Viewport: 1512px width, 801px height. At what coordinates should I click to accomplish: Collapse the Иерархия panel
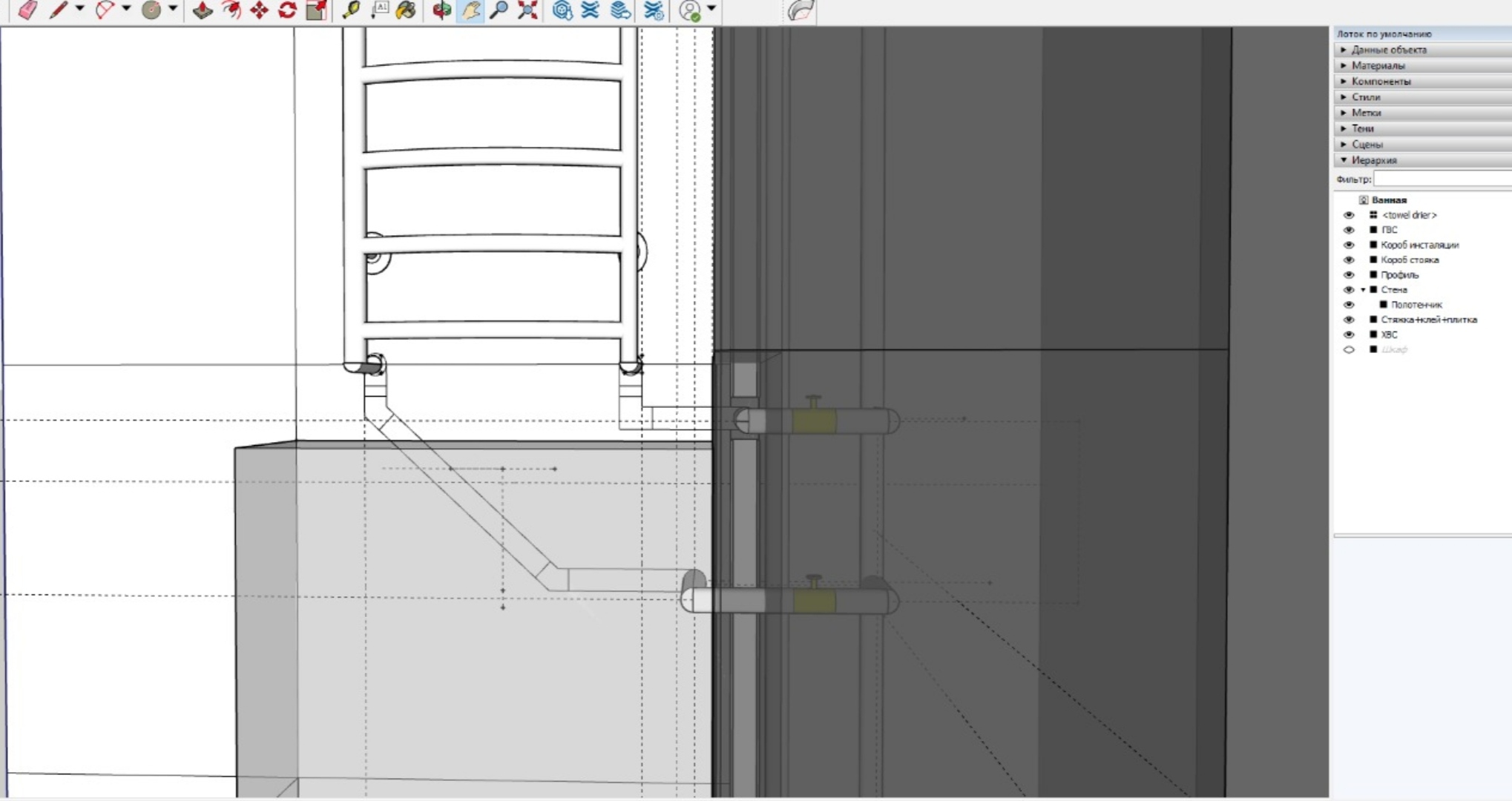point(1373,160)
